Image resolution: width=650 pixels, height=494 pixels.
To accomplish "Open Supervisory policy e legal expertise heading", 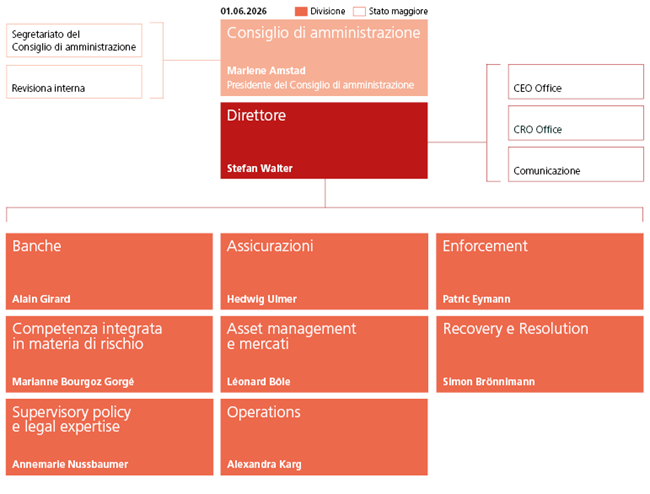I will coord(71,419).
